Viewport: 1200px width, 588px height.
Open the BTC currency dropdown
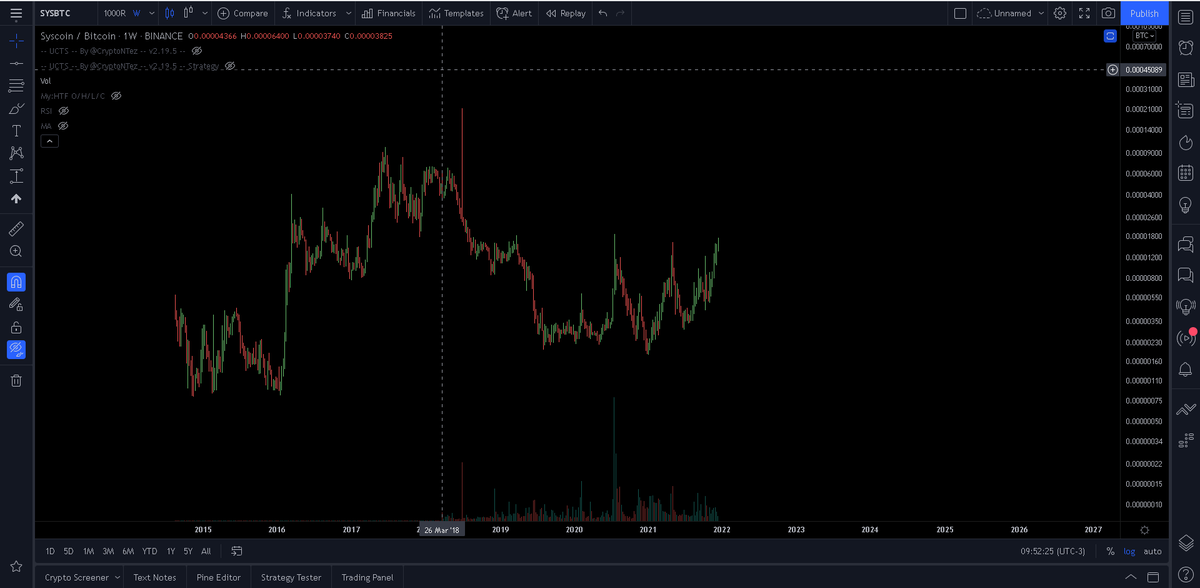[x=1146, y=36]
